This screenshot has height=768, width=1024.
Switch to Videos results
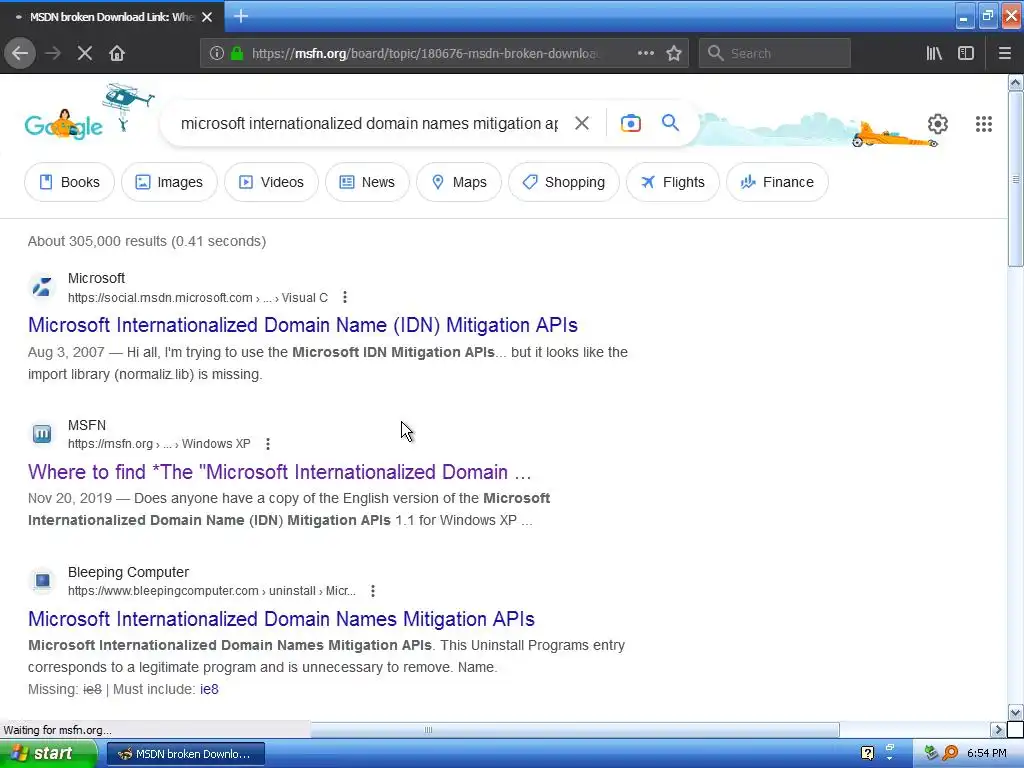coord(271,182)
